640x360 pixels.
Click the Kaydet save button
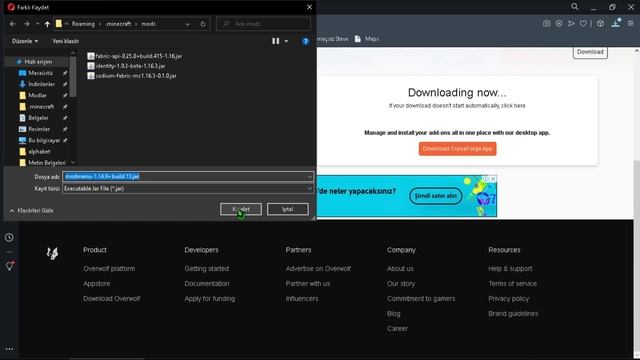pyautogui.click(x=241, y=209)
